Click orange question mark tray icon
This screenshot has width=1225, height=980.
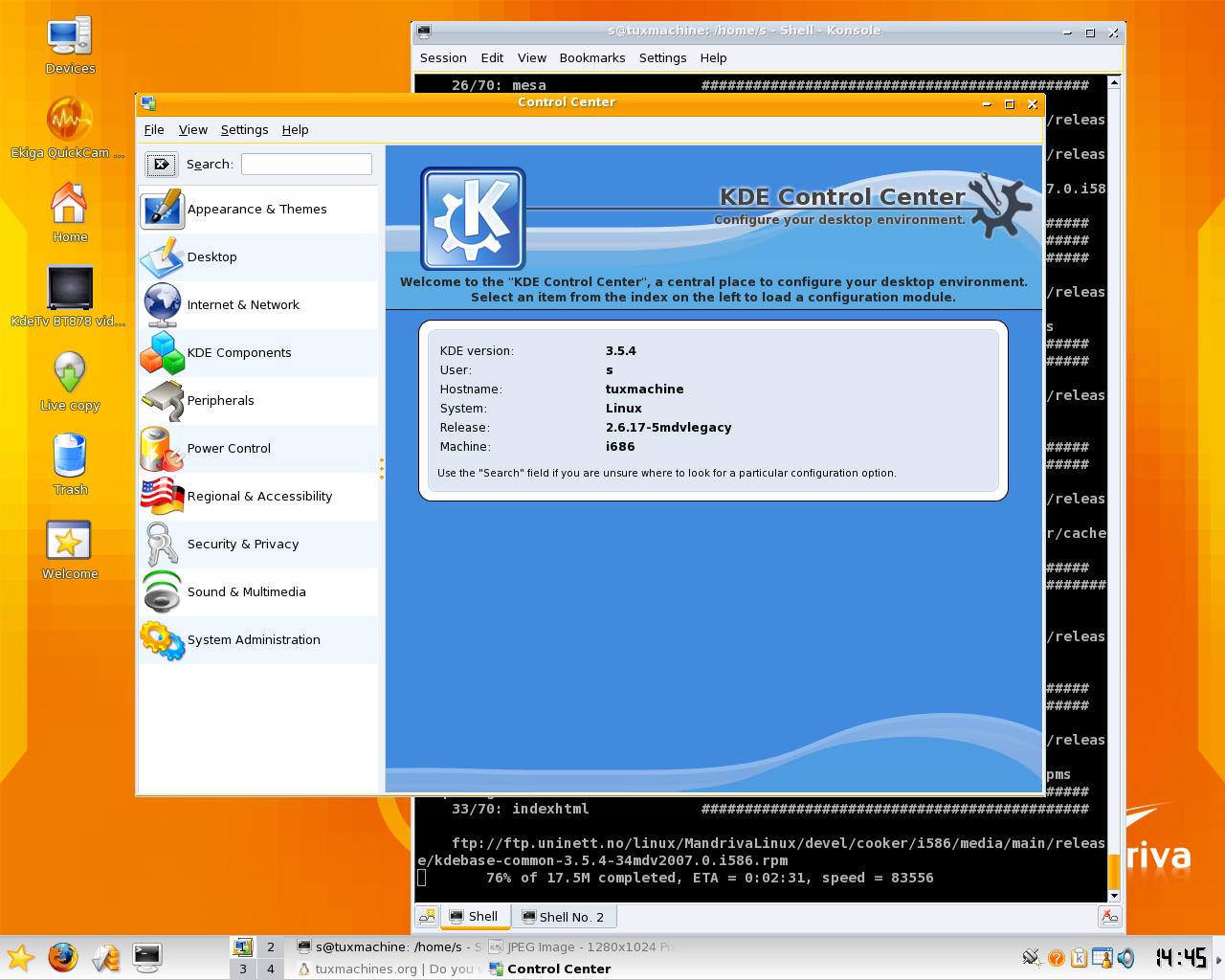(x=1057, y=958)
